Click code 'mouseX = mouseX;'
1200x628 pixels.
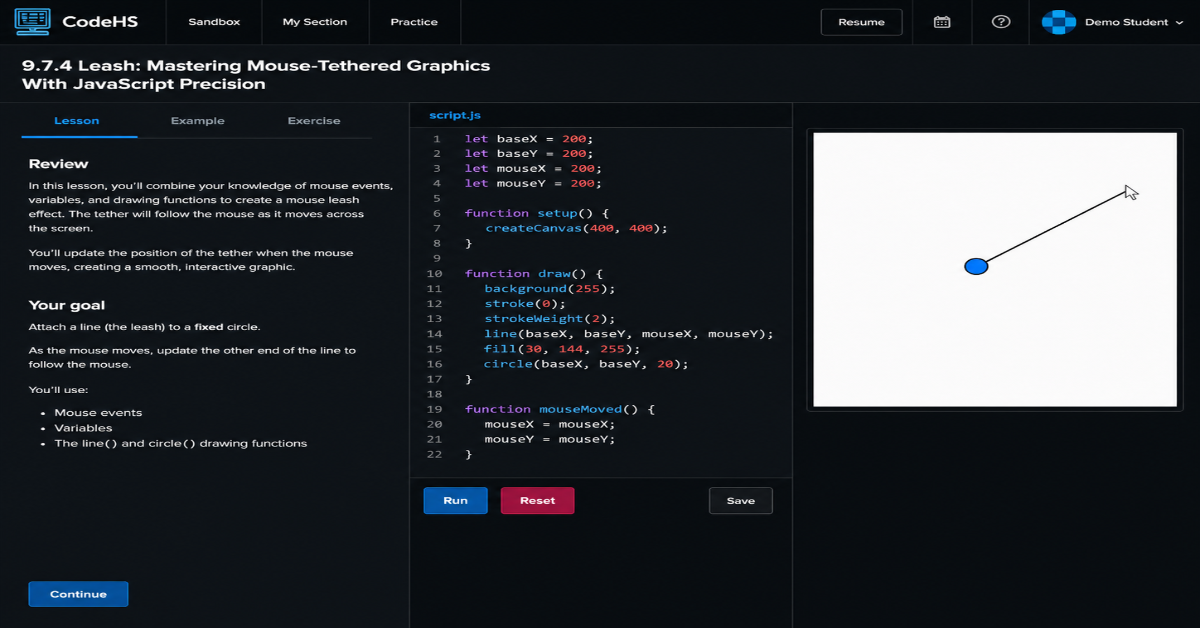point(550,423)
